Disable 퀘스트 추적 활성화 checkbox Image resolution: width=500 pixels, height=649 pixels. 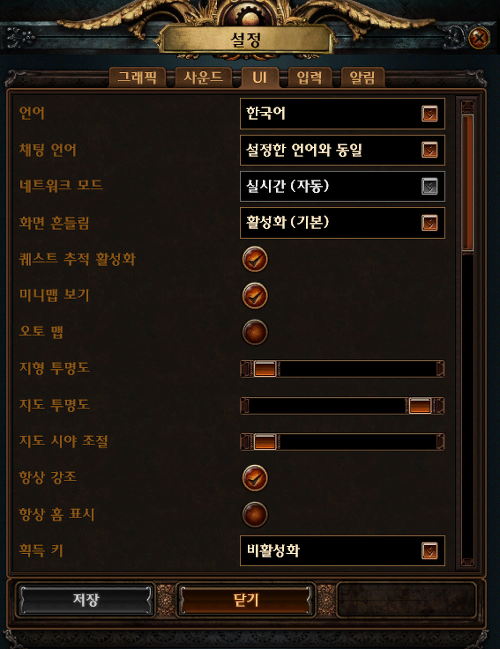click(255, 260)
